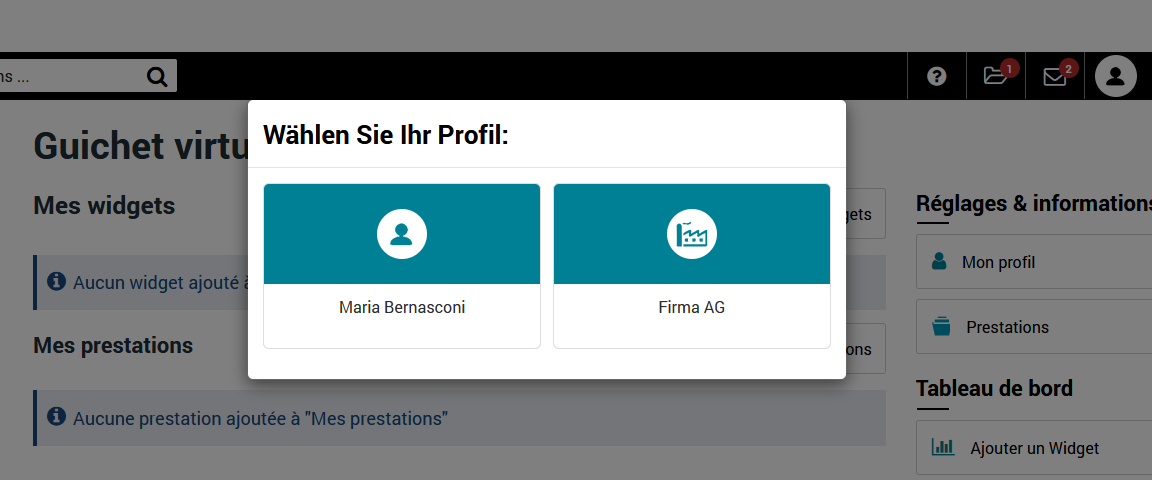Viewport: 1152px width, 480px height.
Task: Open the envelope messages icon
Action: [1055, 76]
